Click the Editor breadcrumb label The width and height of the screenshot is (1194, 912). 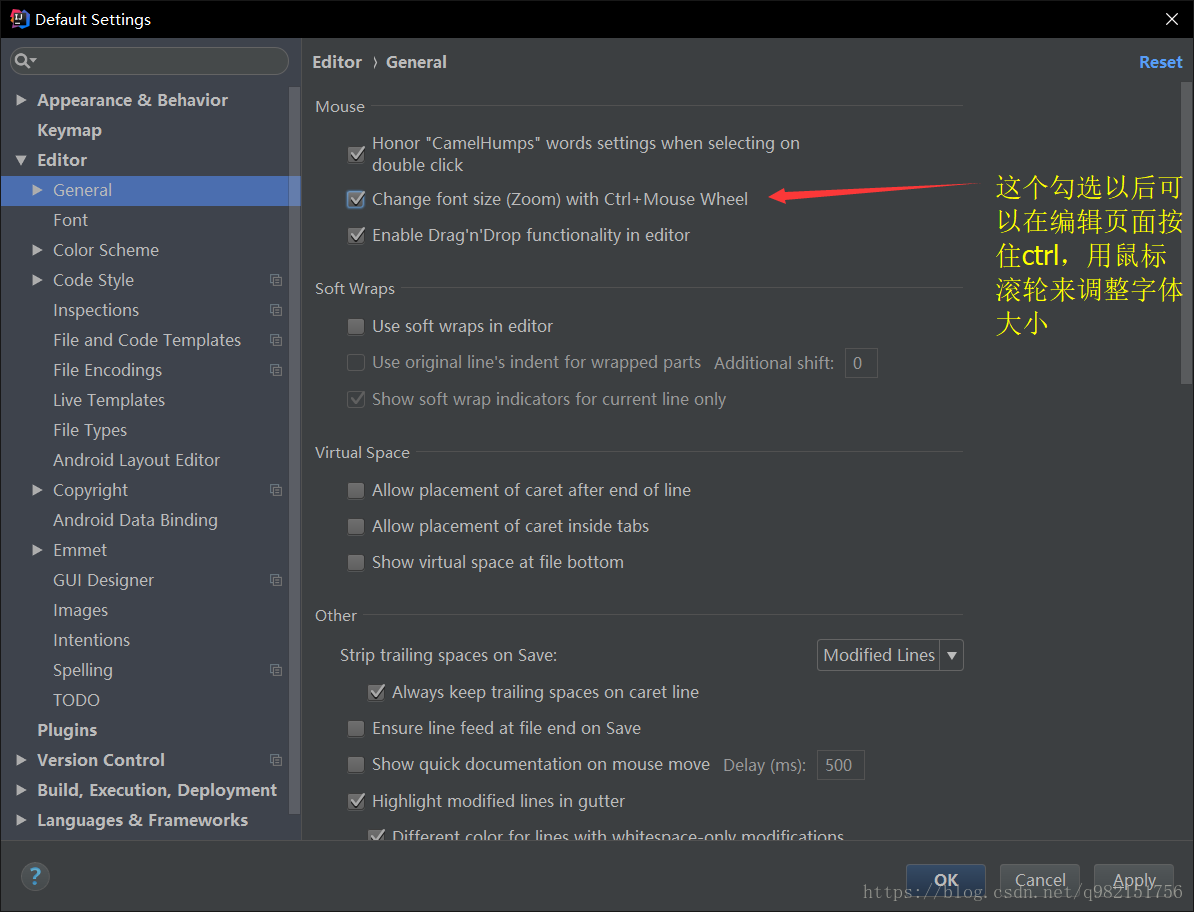coord(337,62)
